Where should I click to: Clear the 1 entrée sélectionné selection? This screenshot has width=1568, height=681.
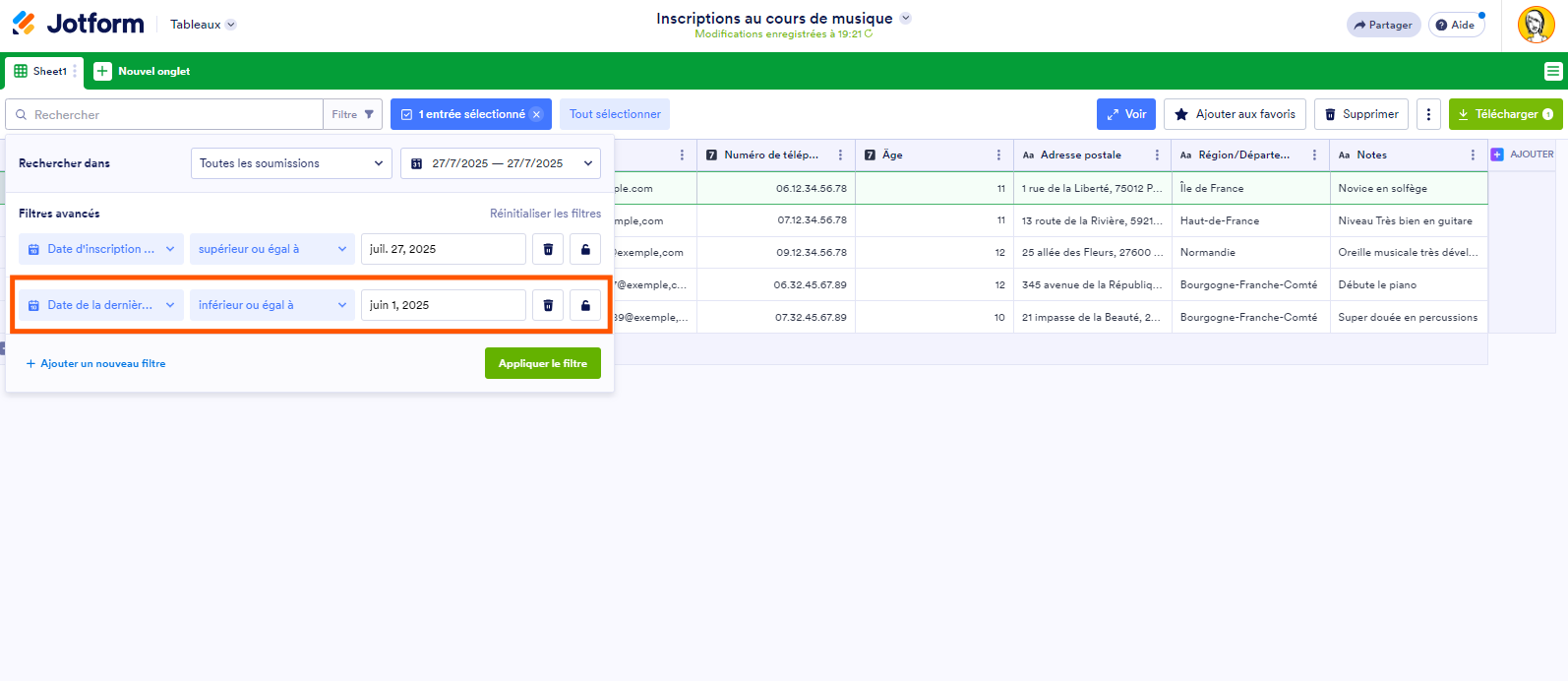point(536,114)
